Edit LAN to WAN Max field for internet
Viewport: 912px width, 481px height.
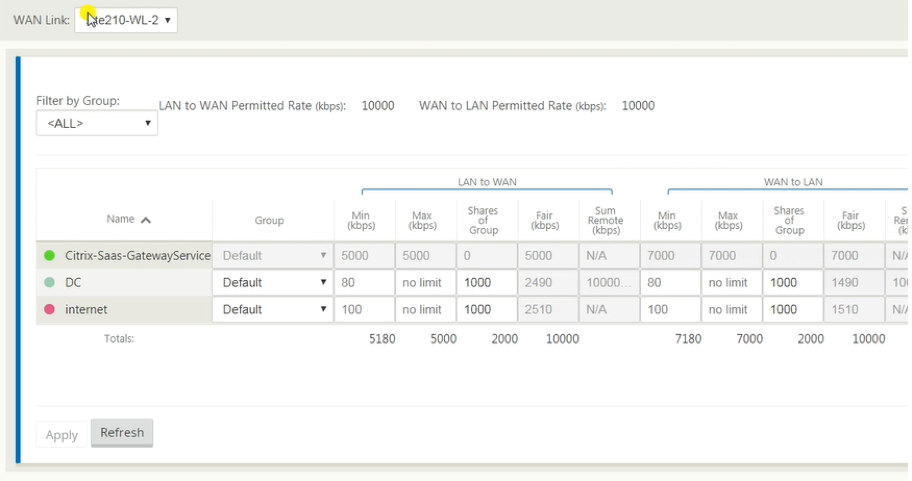(426, 309)
